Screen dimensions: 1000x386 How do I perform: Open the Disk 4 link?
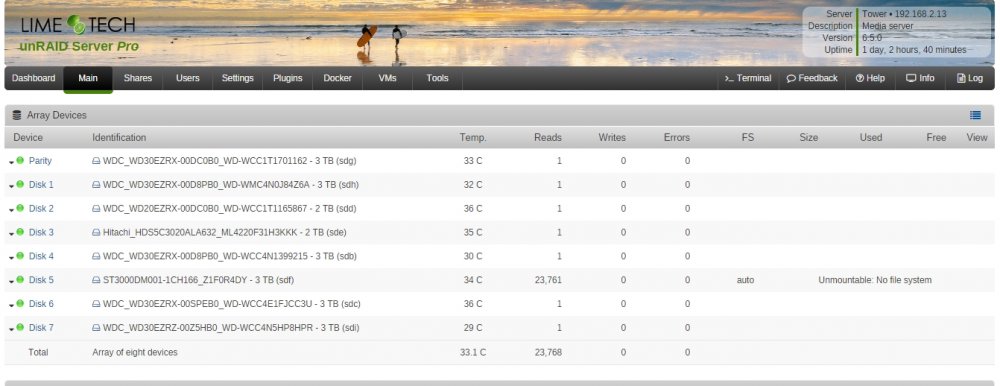pos(41,256)
